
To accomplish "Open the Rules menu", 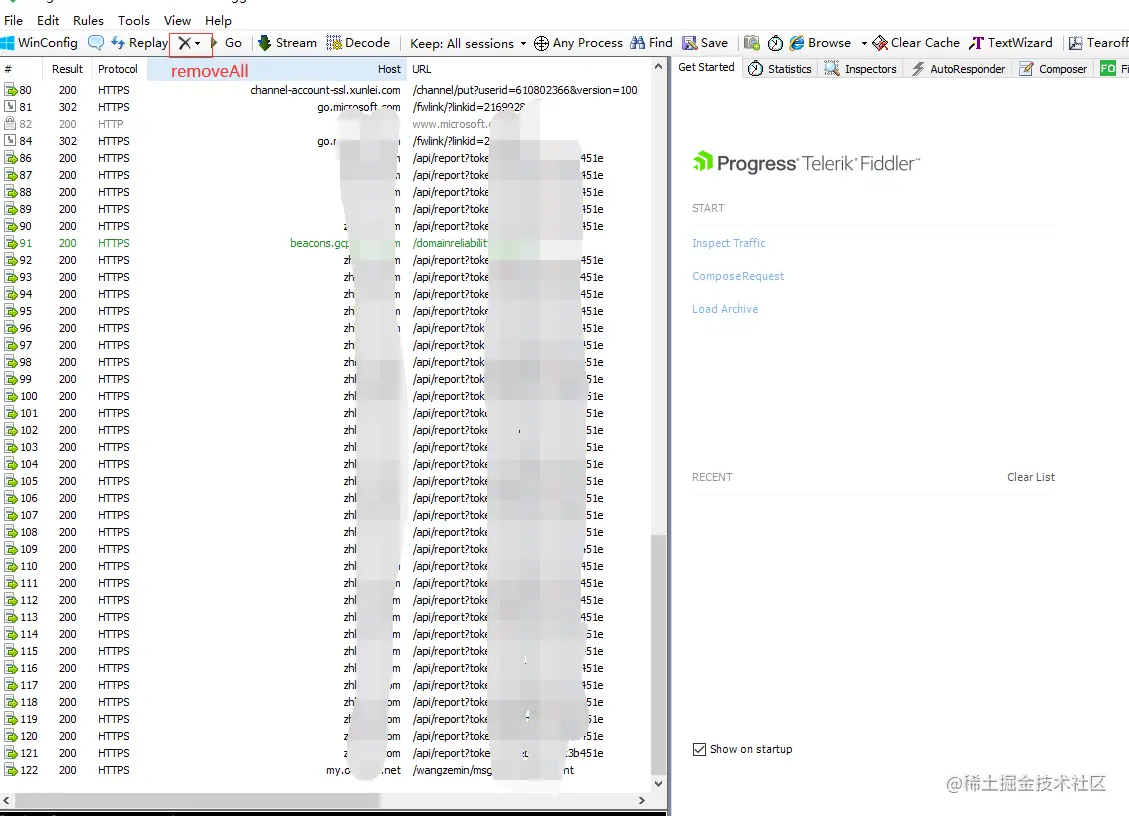I will 89,20.
